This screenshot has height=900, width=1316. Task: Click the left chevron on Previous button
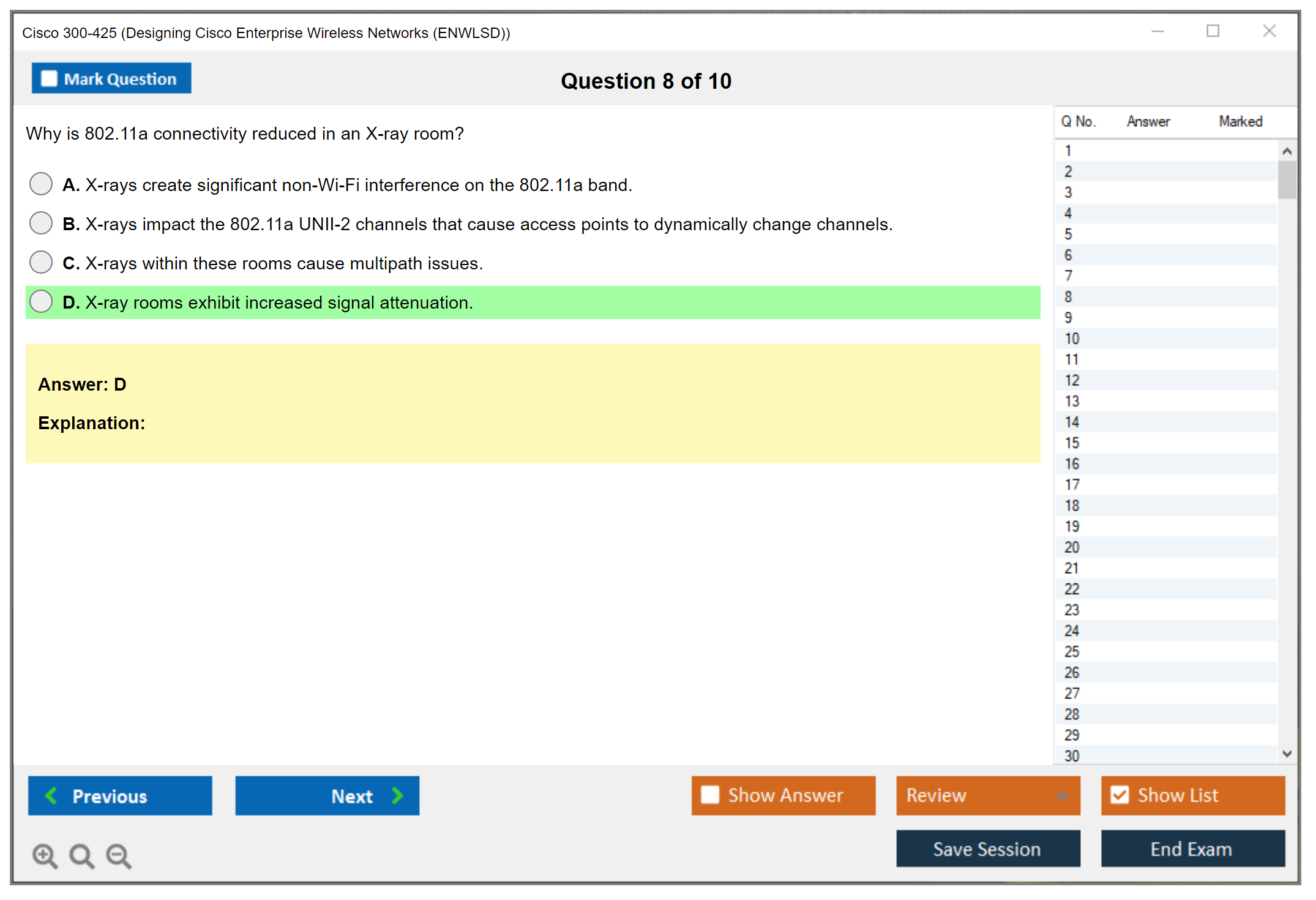[51, 795]
